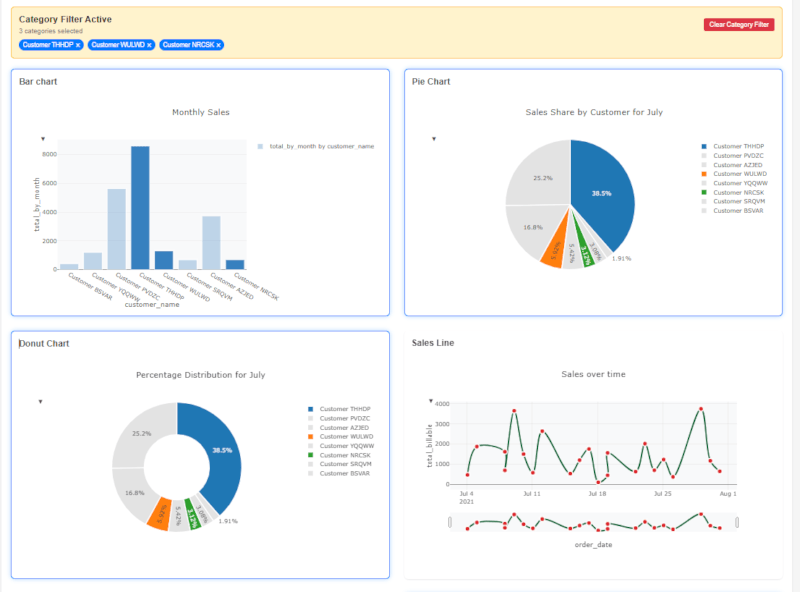The width and height of the screenshot is (800, 592).
Task: Select the orange slice in the donut chart
Action: pos(158,513)
